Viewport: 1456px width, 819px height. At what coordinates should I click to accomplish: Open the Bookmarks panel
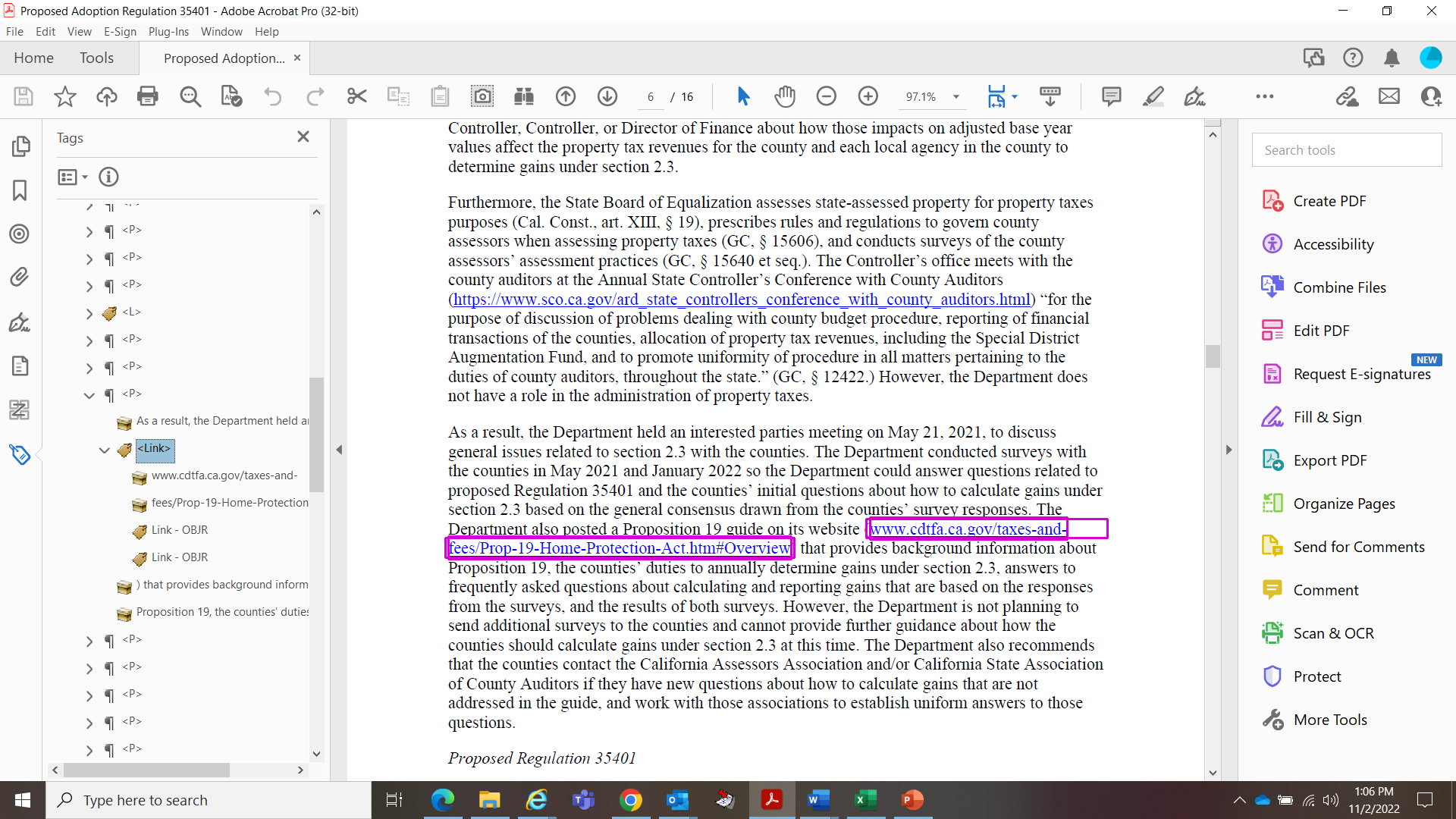click(20, 191)
